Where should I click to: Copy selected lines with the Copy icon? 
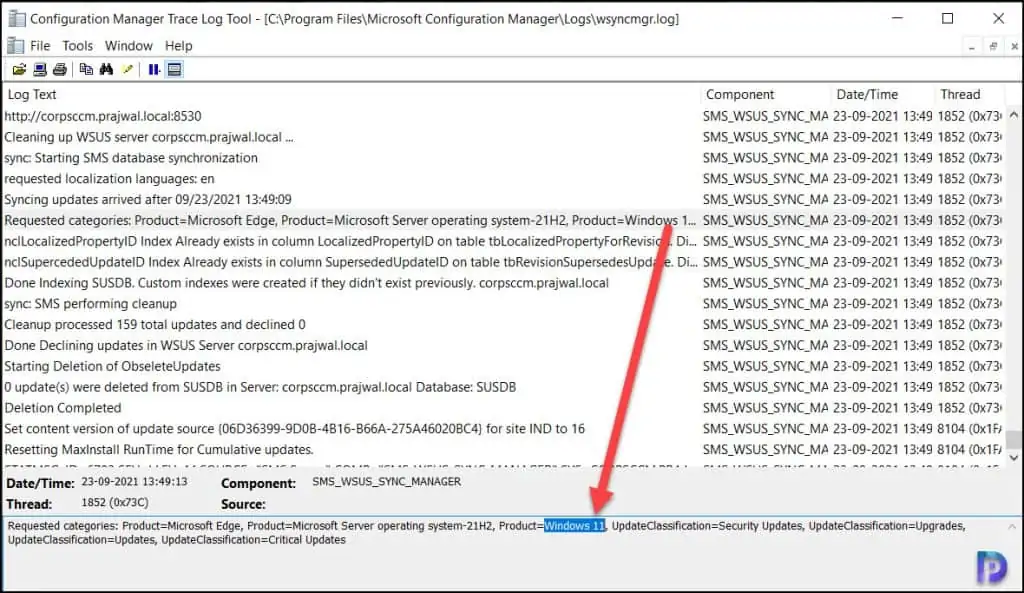86,69
